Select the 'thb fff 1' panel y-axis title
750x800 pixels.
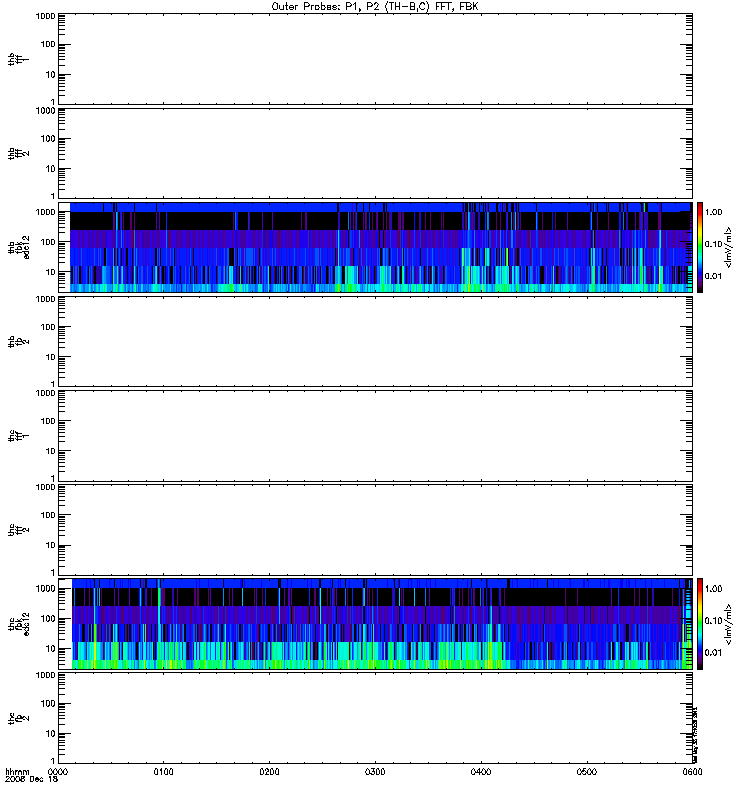(x=18, y=59)
